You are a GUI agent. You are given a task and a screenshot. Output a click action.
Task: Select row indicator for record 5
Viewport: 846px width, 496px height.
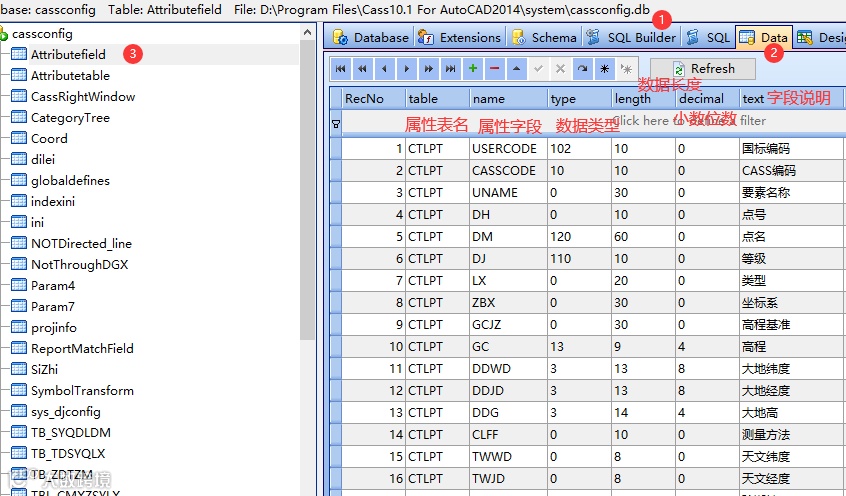[x=336, y=236]
